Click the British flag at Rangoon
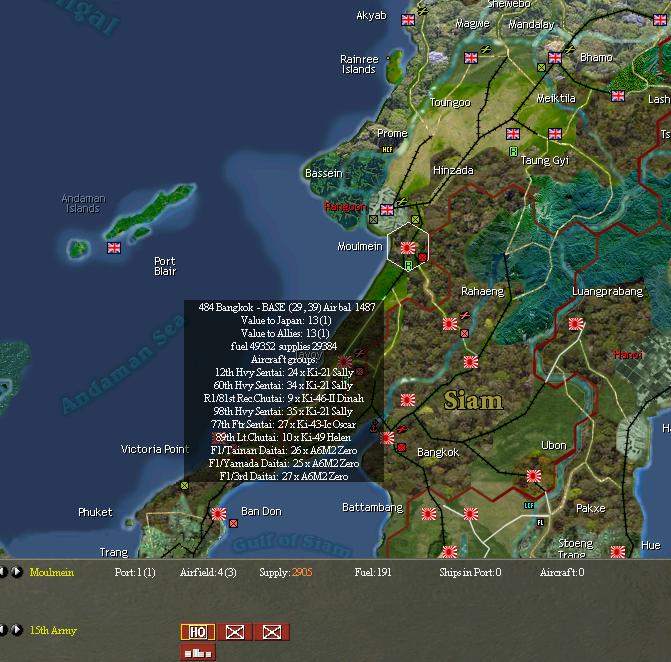The height and width of the screenshot is (662, 671). pos(387,210)
